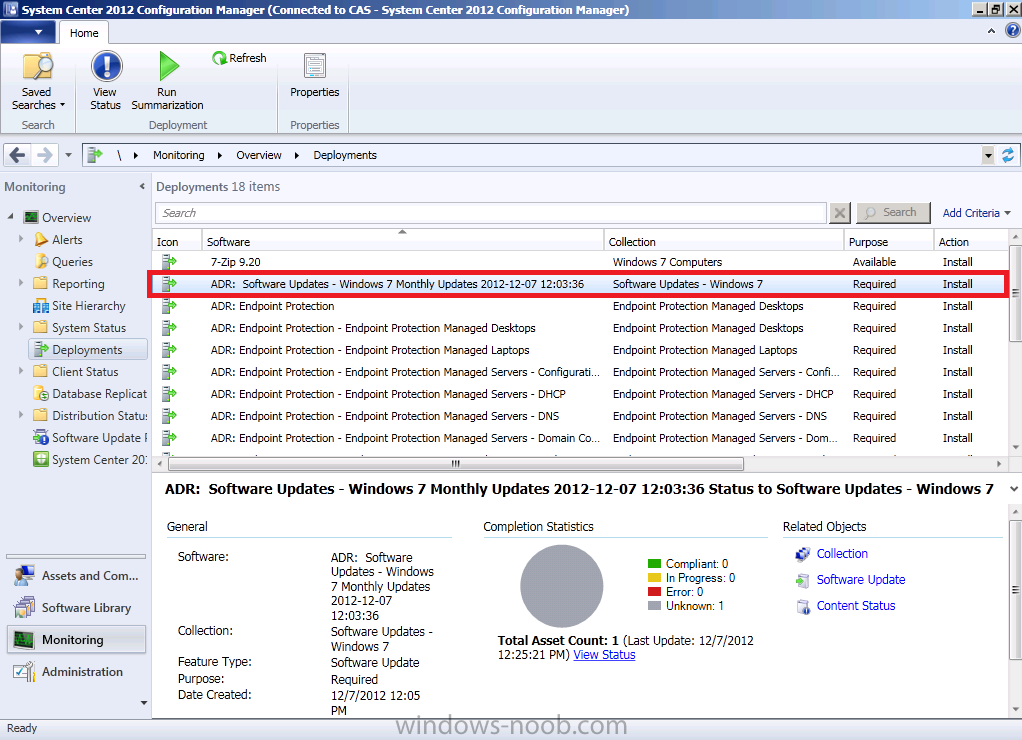Sort by the Action column header
This screenshot has width=1022, height=740.
[x=971, y=241]
